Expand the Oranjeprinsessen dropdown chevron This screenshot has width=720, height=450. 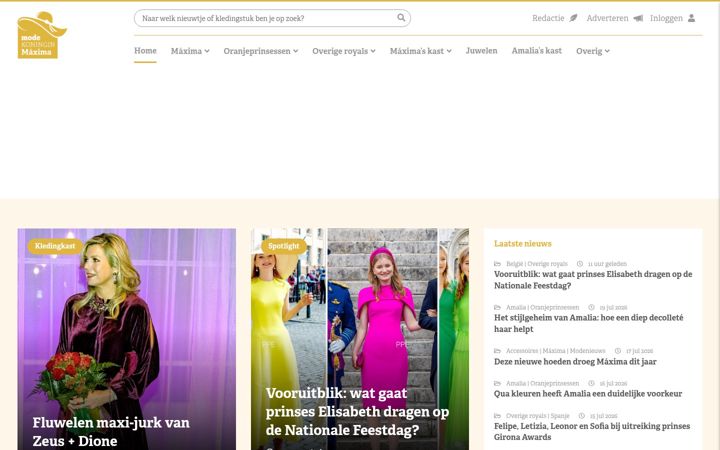[x=296, y=51]
